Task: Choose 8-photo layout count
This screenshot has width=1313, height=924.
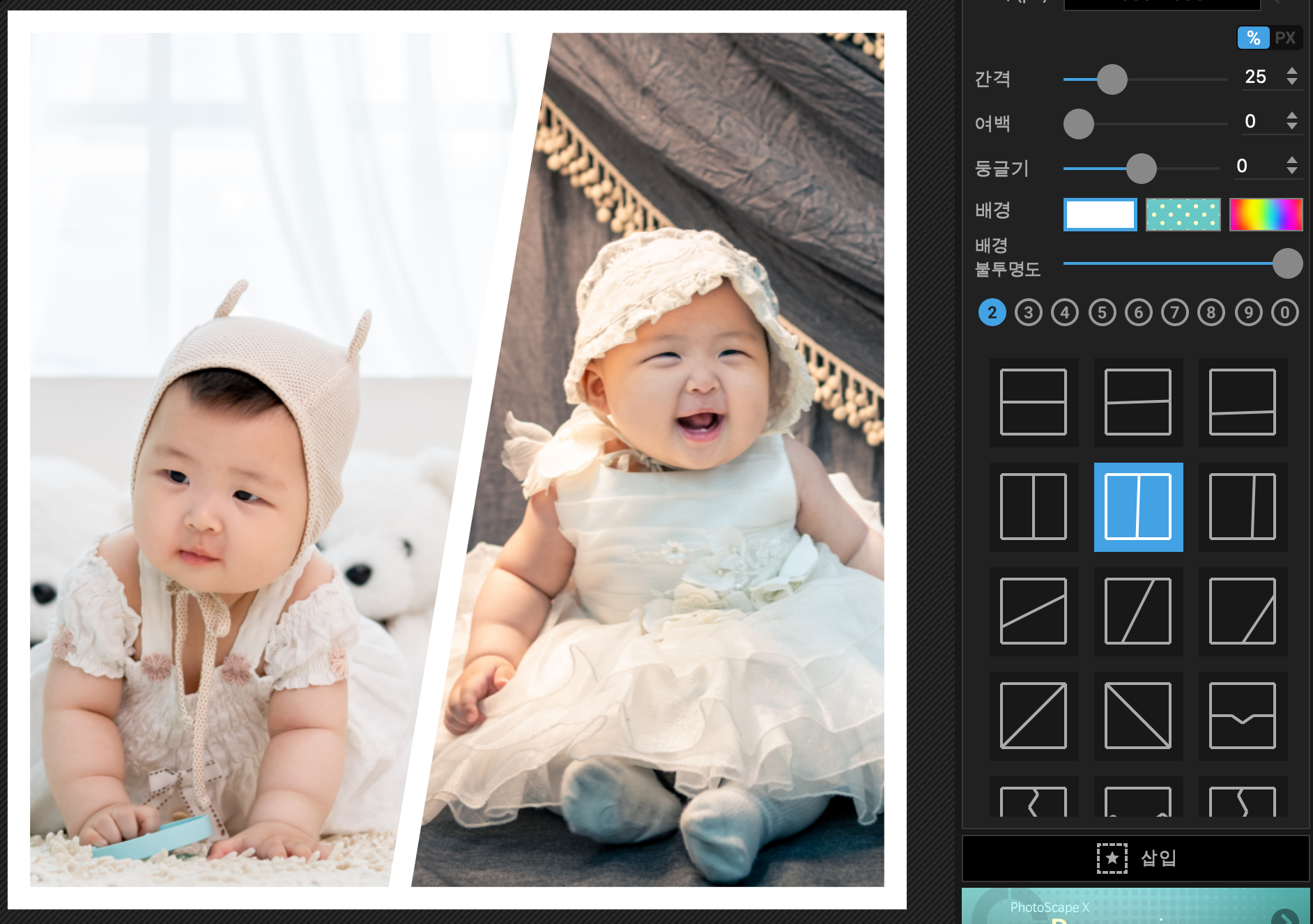Action: coord(1211,312)
